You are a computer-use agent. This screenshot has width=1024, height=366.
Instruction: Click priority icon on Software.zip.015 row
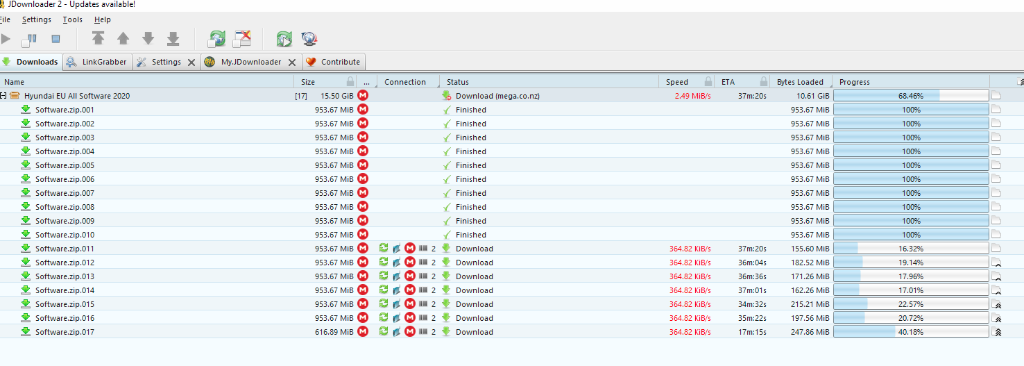(997, 304)
